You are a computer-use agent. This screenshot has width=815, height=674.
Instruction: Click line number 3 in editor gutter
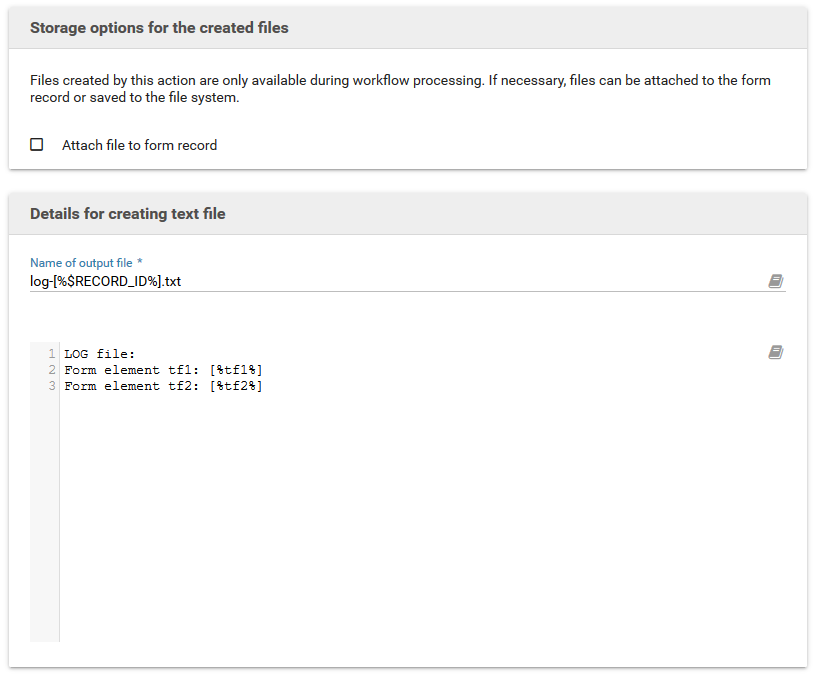51,386
